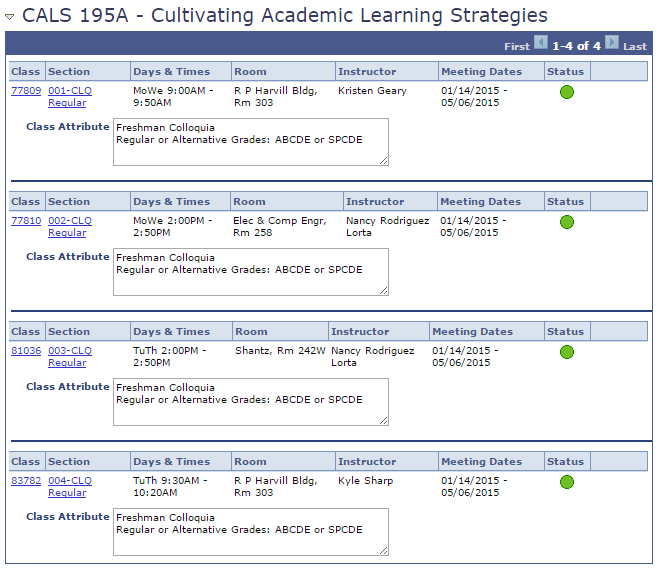
Task: Open class number 77809 link
Action: click(x=26, y=91)
